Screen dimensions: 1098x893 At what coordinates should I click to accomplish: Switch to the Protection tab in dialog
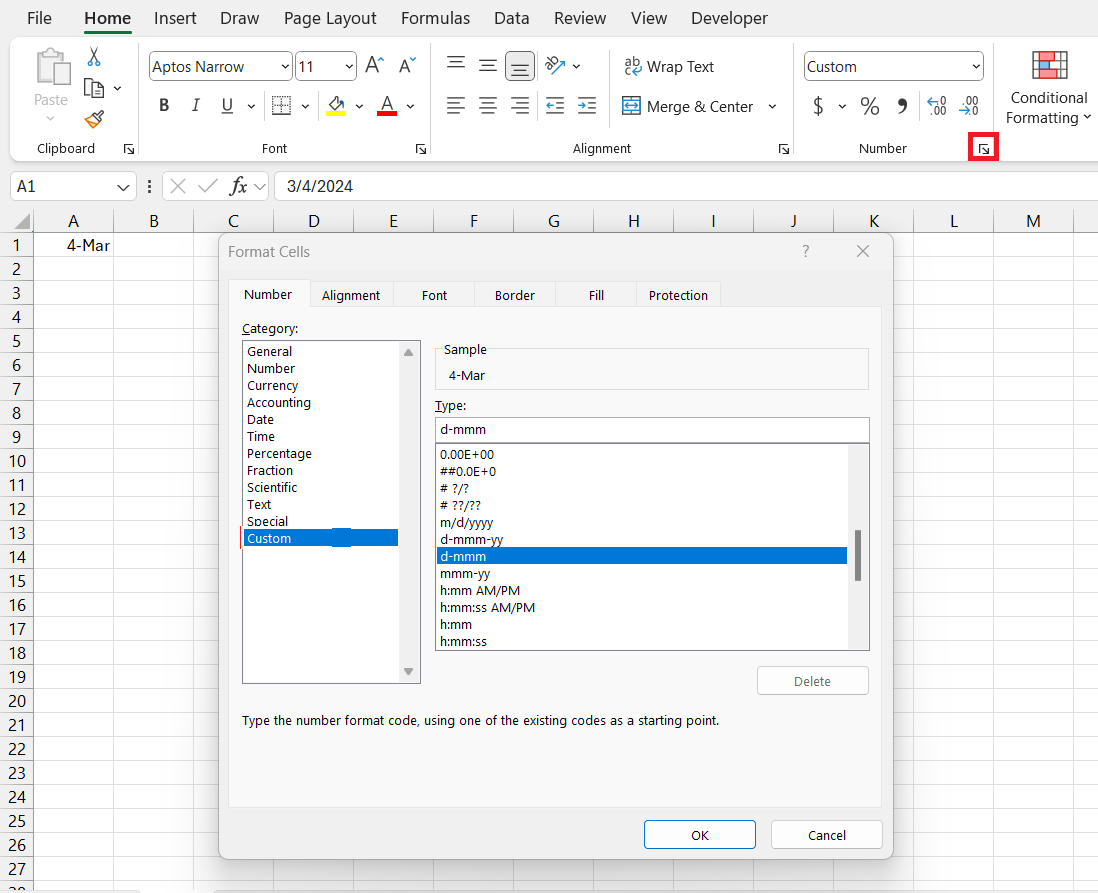coord(678,296)
